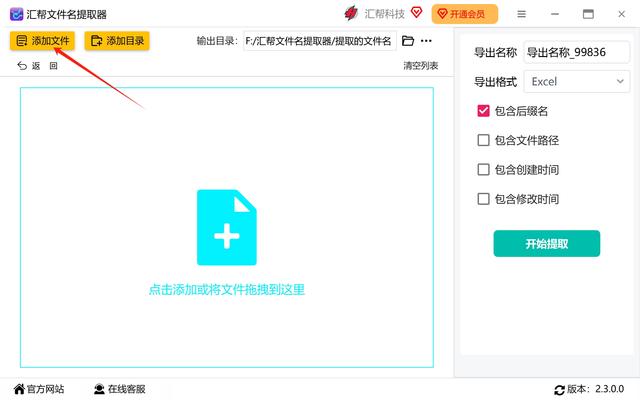The height and width of the screenshot is (400, 640).
Task: Open the three-dots more options icon
Action: pos(426,41)
